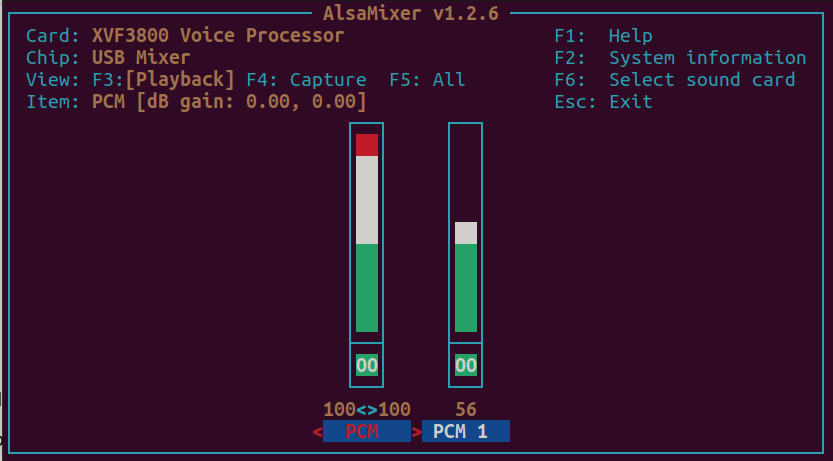Click the PCM volume bar red top segment
833x461 pixels.
pos(367,145)
